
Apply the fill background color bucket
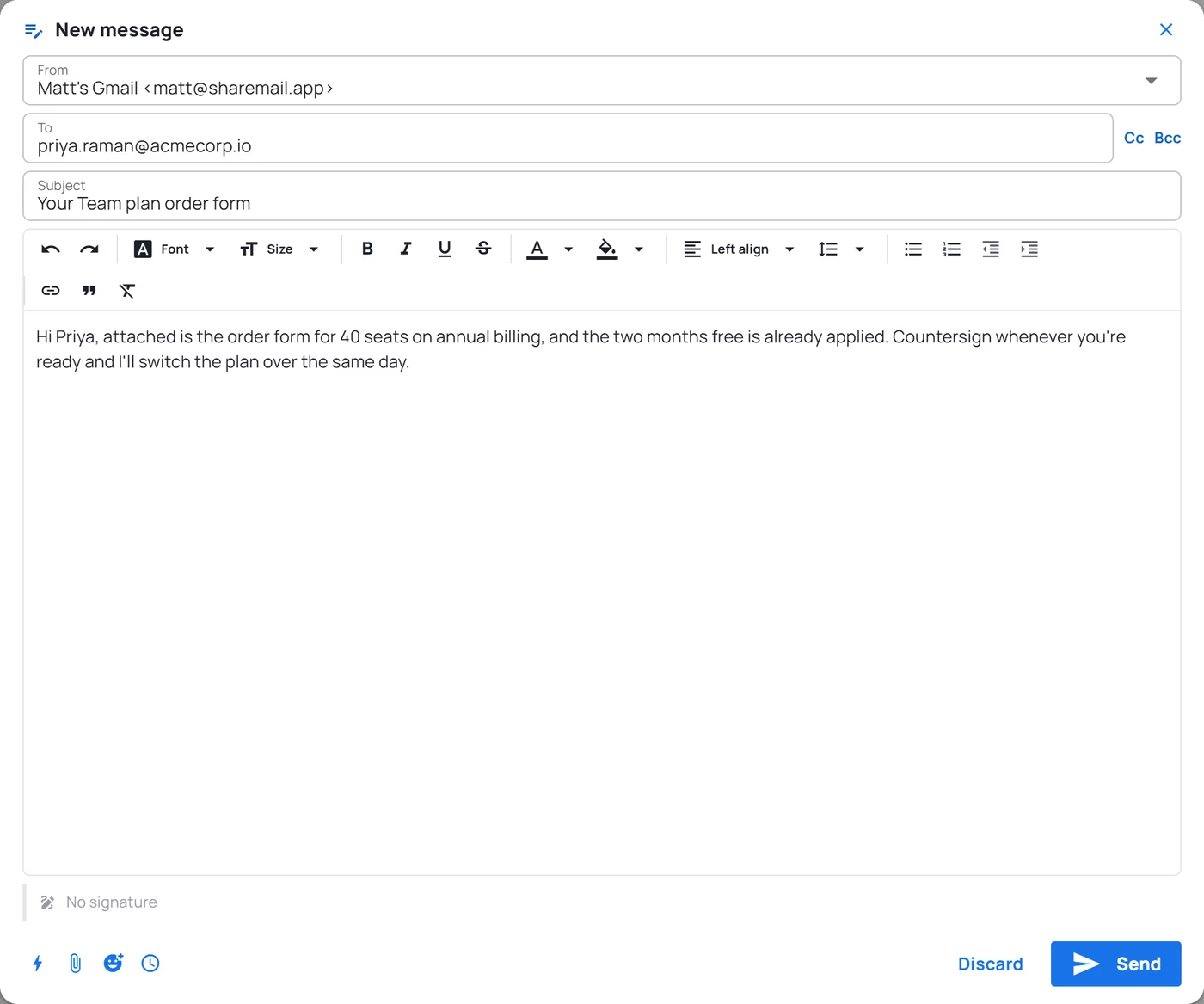pos(607,249)
